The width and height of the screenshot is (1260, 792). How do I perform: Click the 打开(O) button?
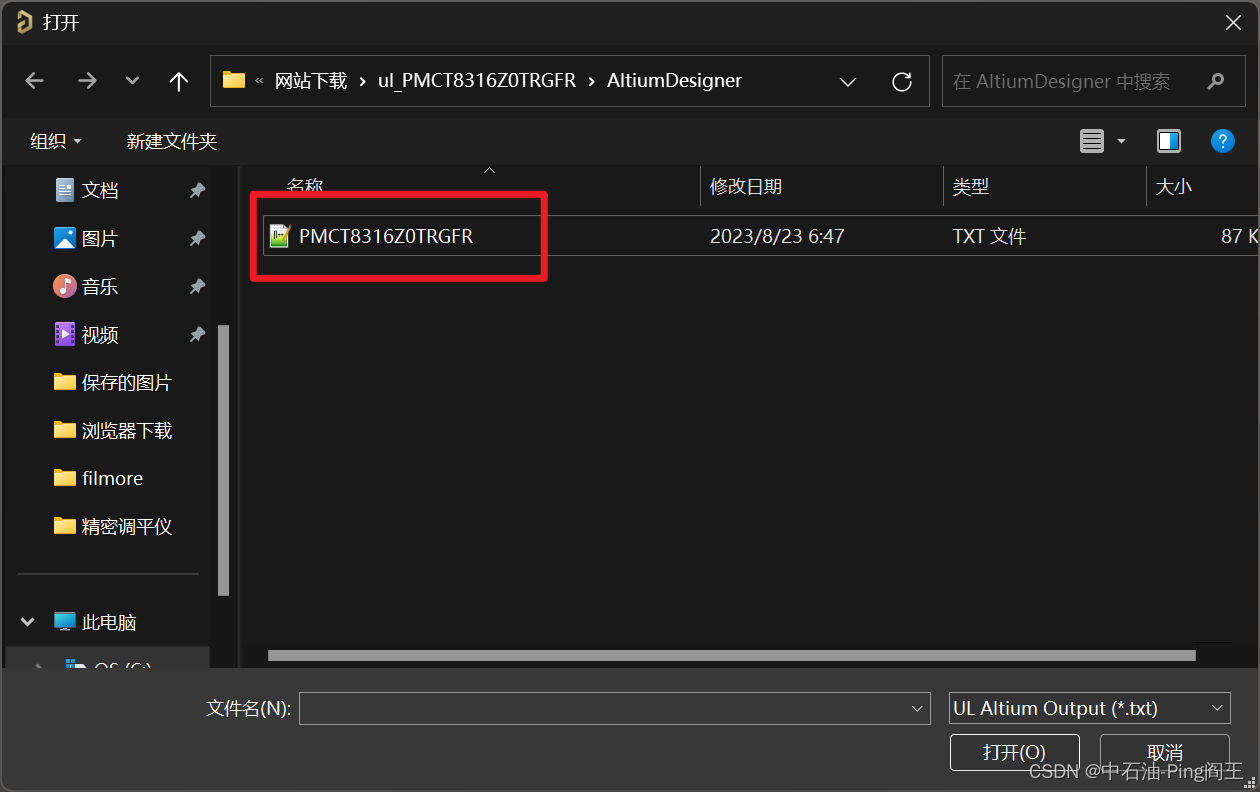point(1014,753)
